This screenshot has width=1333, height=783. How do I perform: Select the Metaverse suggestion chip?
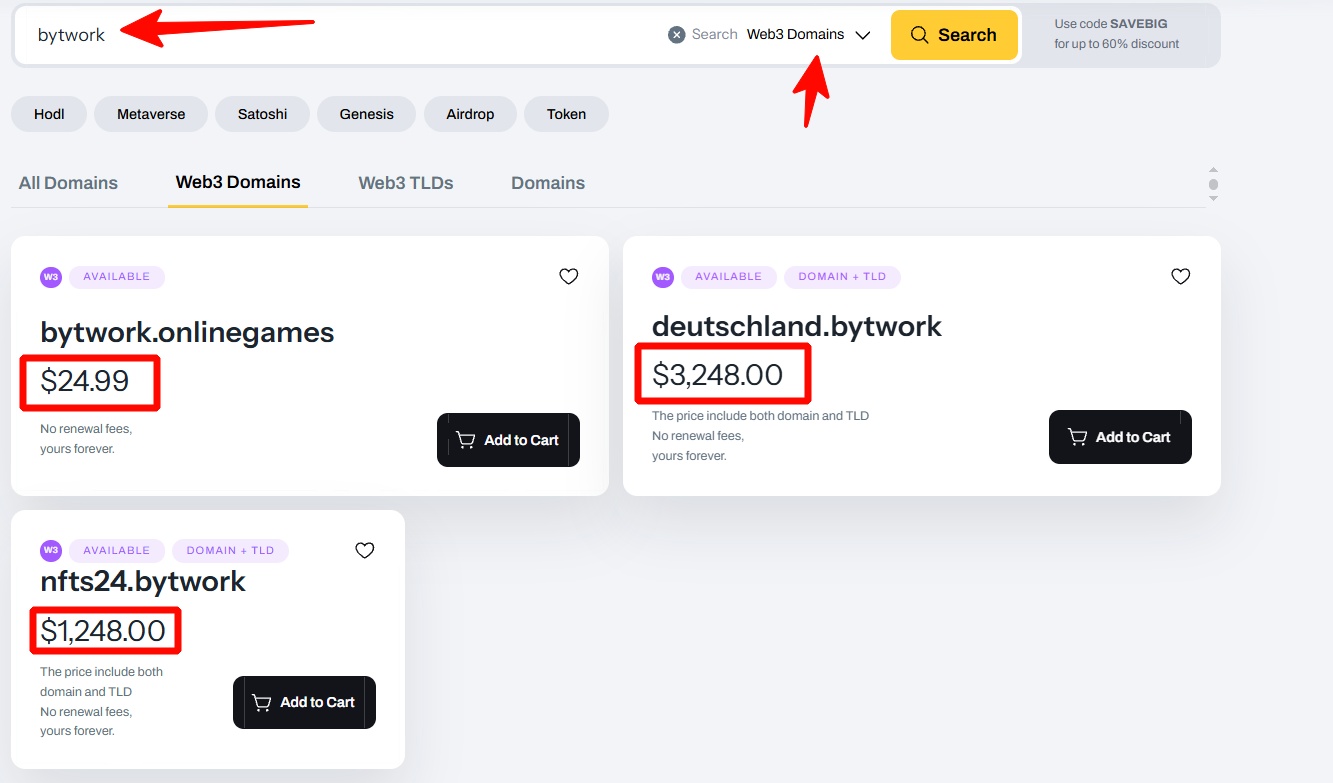pyautogui.click(x=151, y=114)
